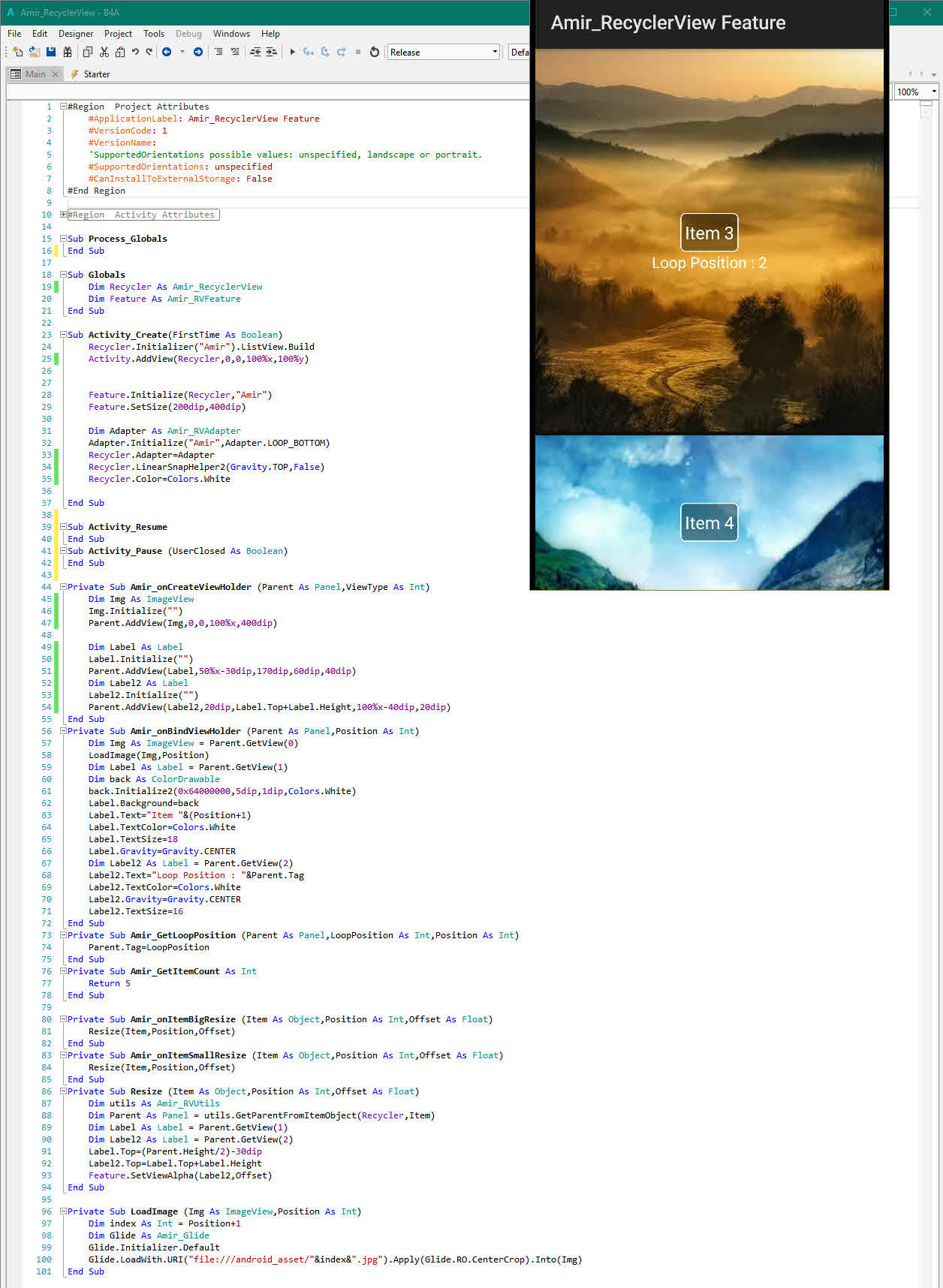Open the Project menu
Screen dimensions: 943x1288
118,34
